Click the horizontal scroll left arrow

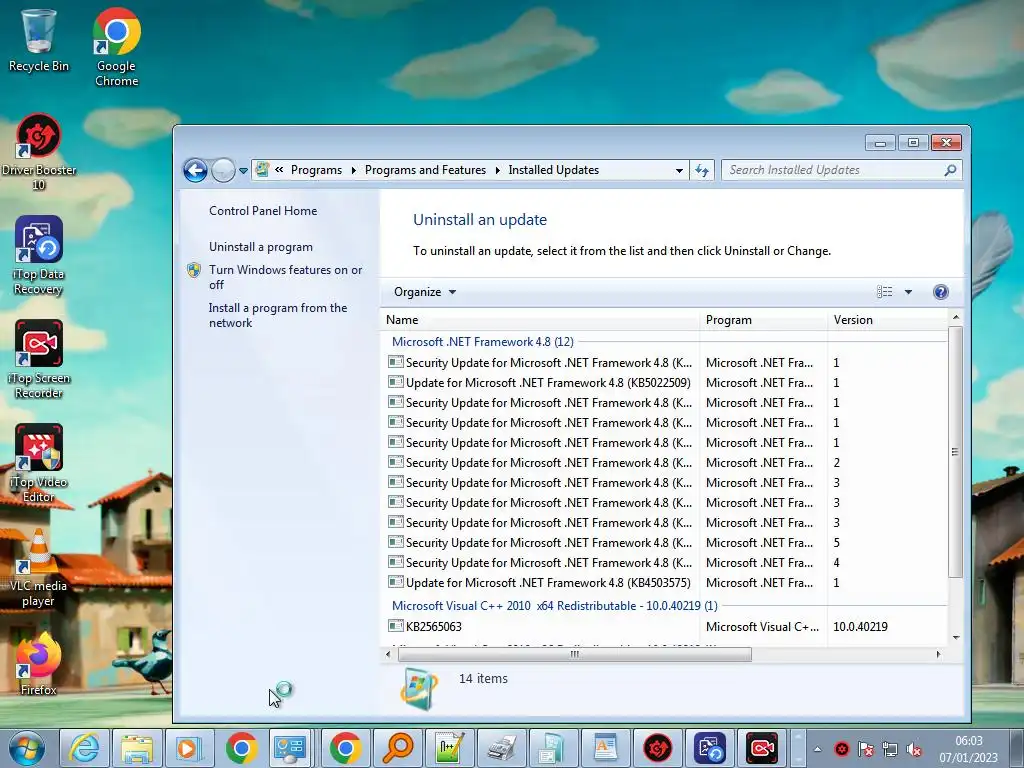coord(388,654)
